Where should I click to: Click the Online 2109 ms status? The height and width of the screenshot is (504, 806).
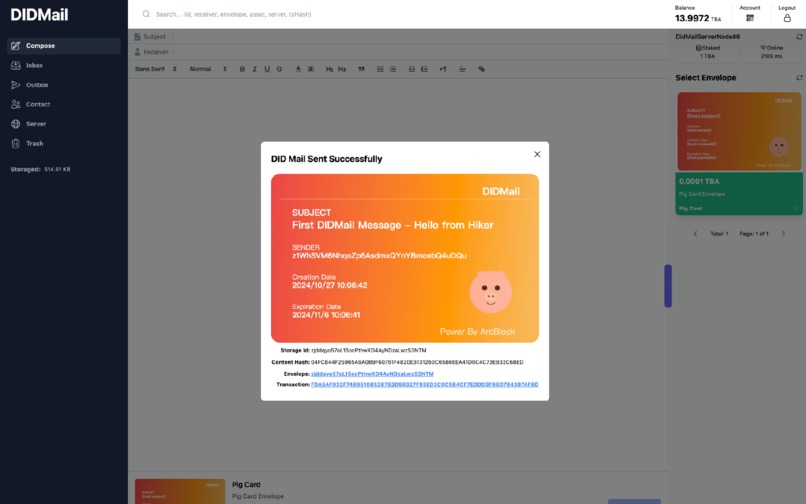click(x=771, y=51)
